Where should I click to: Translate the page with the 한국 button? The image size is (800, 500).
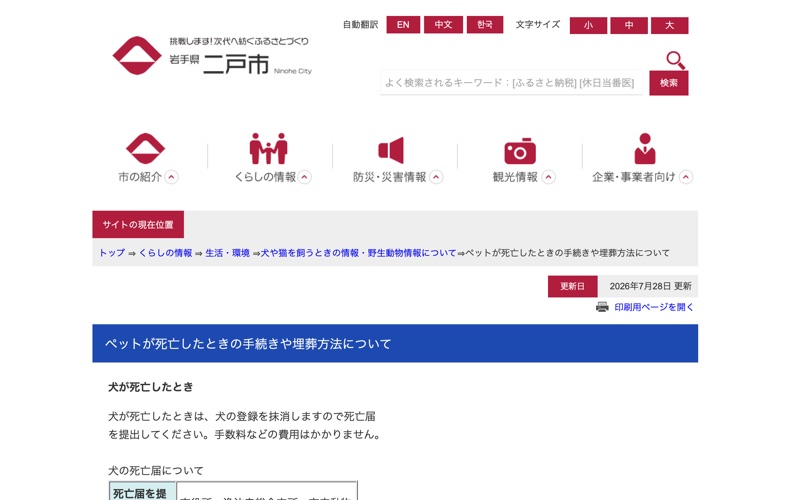click(x=485, y=24)
